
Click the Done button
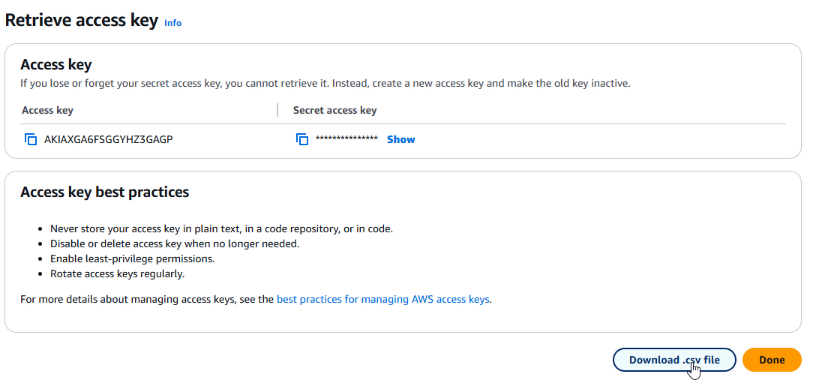coord(772,360)
